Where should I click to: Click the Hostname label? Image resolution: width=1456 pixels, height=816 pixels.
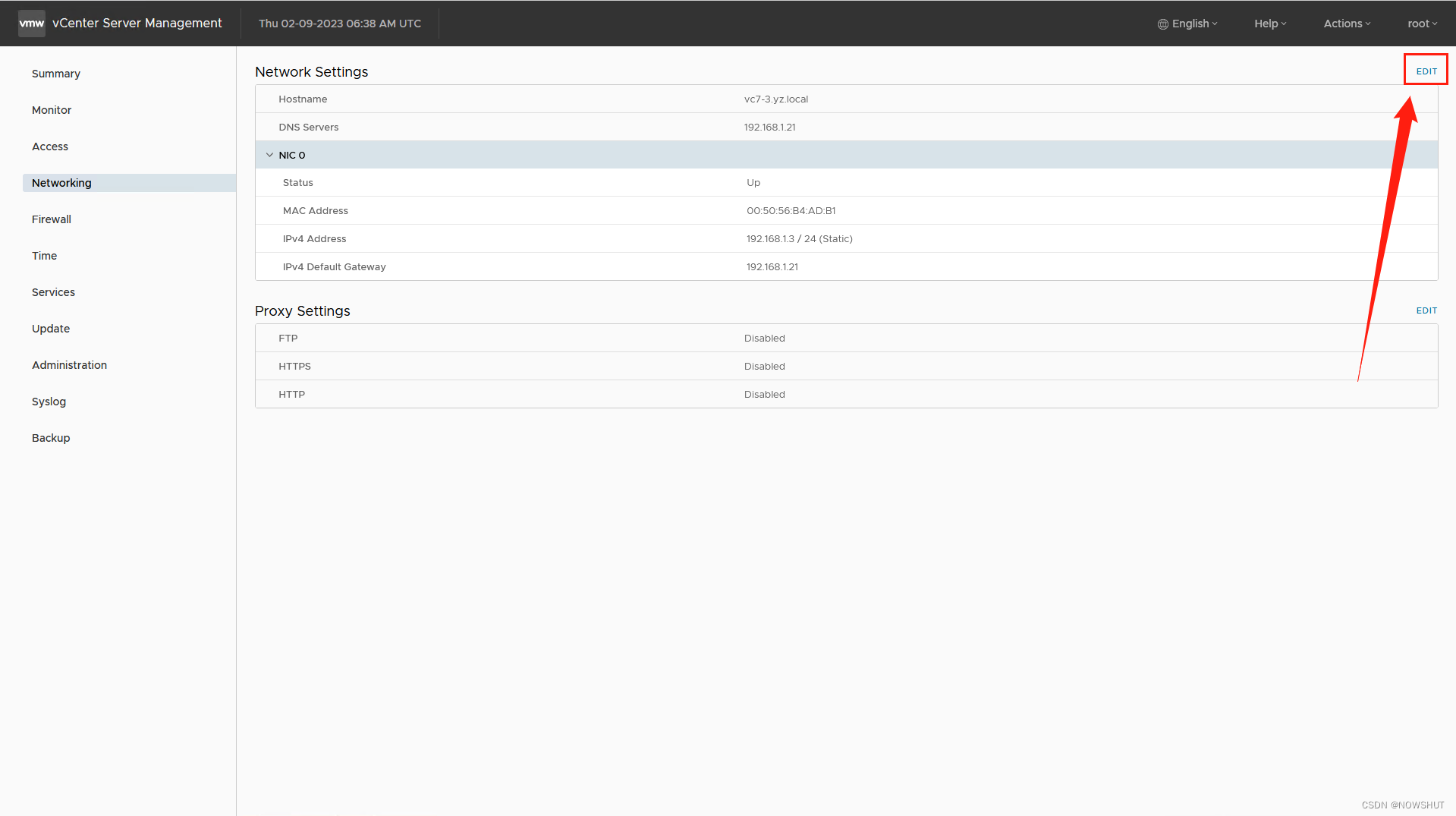[x=303, y=99]
